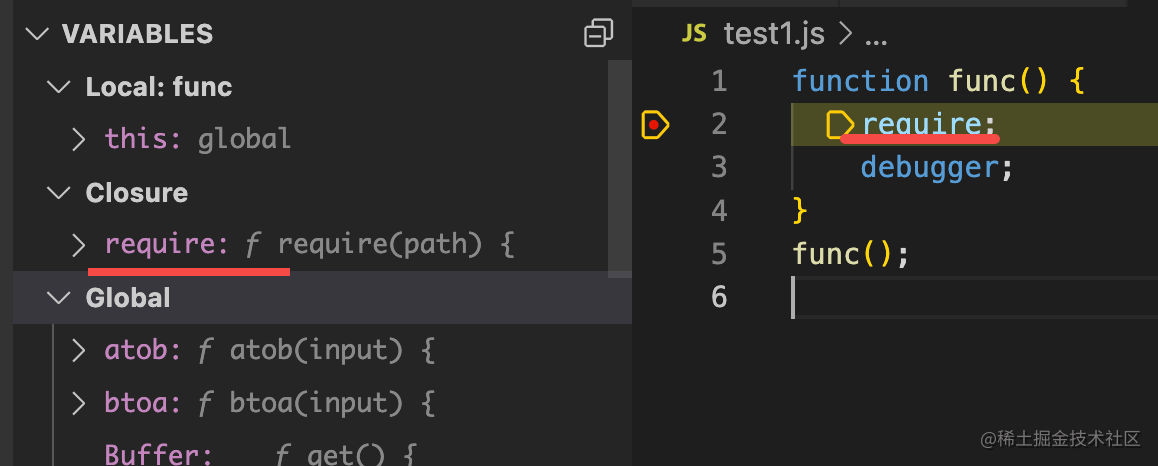Expand the this: global variable
The image size is (1158, 466).
80,140
